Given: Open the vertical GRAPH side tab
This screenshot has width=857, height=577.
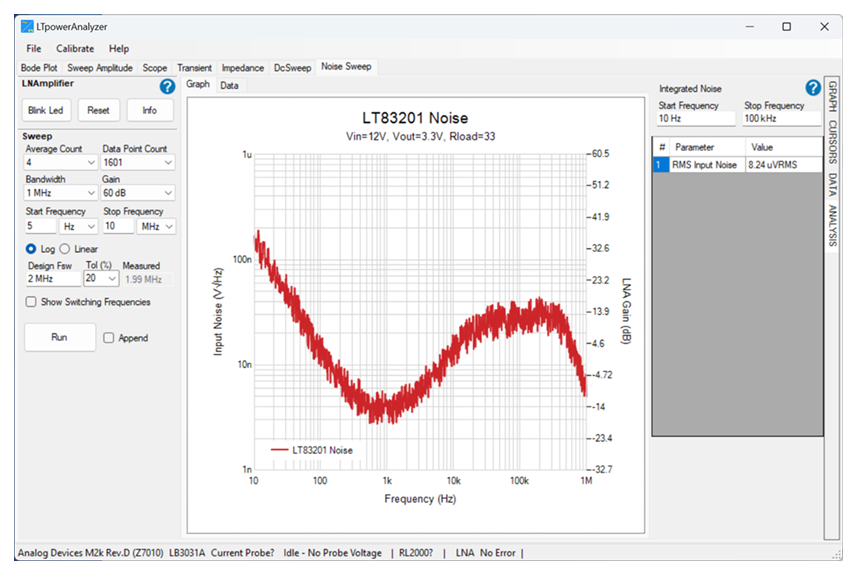Looking at the screenshot, I should [832, 97].
